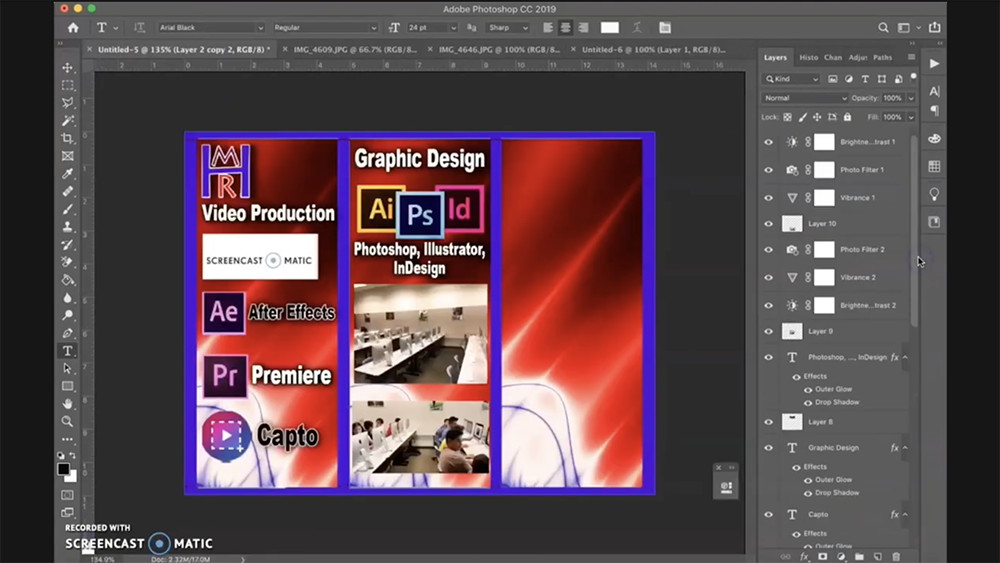1000x563 pixels.
Task: Click center text alignment button
Action: [x=566, y=27]
